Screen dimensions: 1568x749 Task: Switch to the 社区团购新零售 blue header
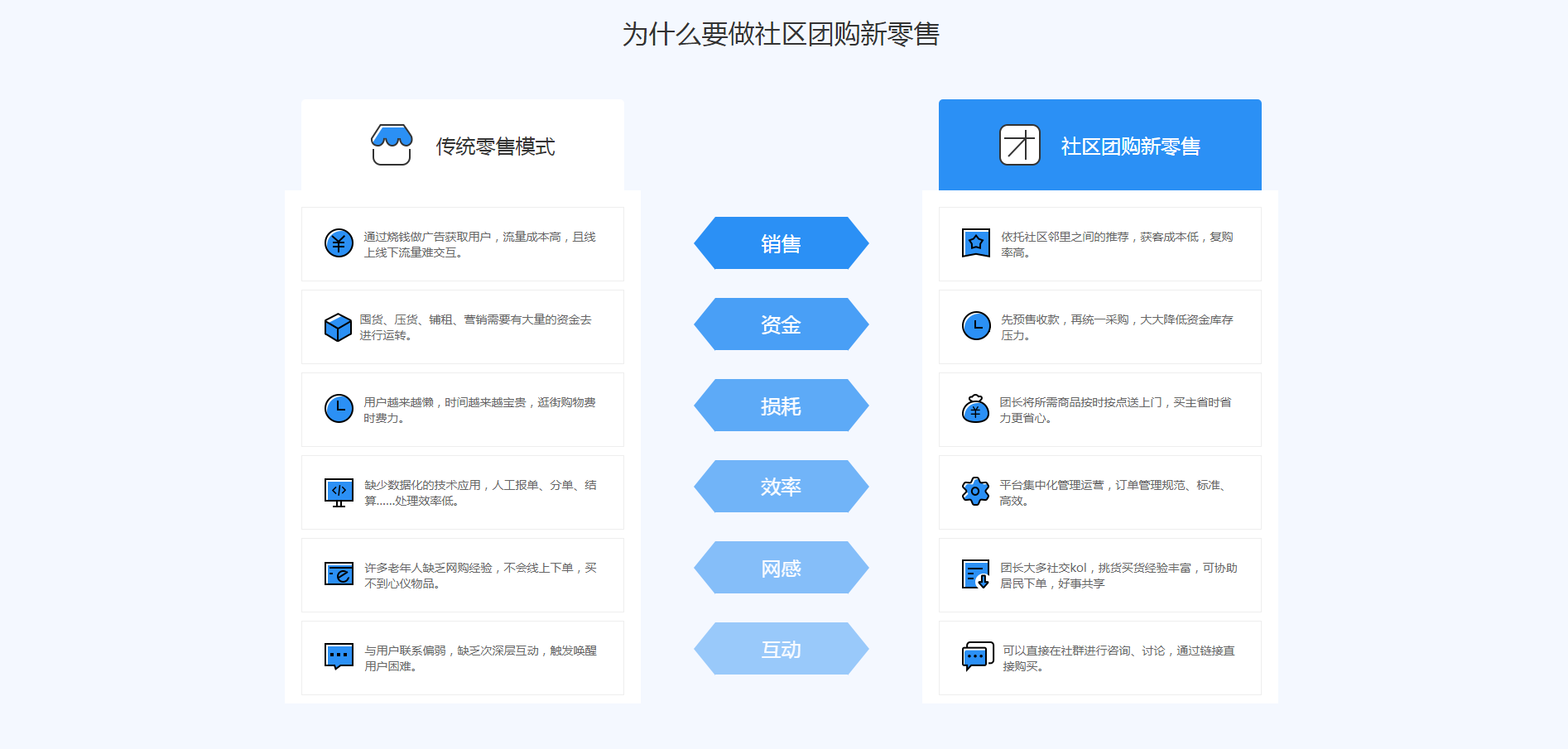pos(1099,144)
